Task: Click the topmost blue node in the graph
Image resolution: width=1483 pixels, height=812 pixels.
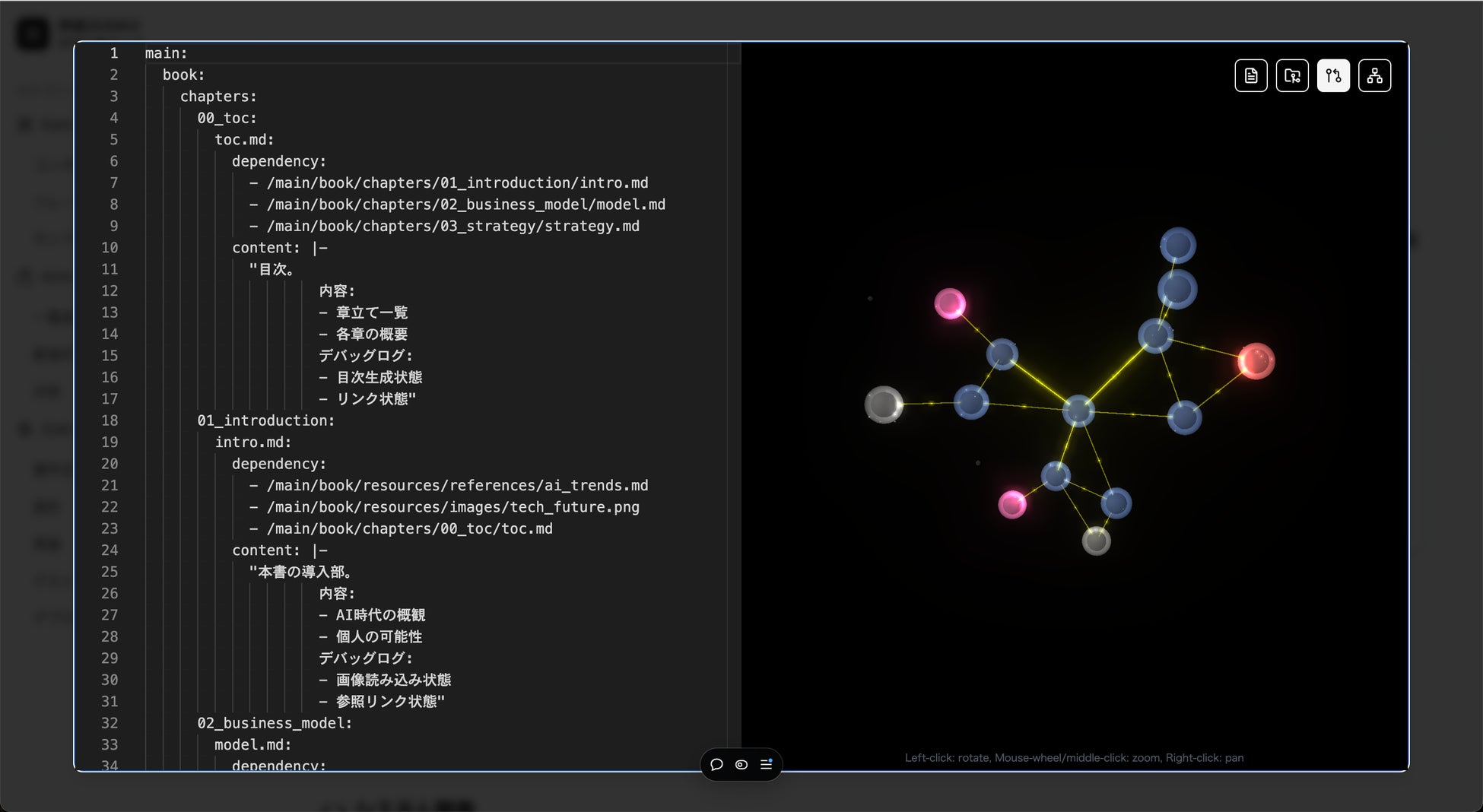Action: pyautogui.click(x=1178, y=246)
